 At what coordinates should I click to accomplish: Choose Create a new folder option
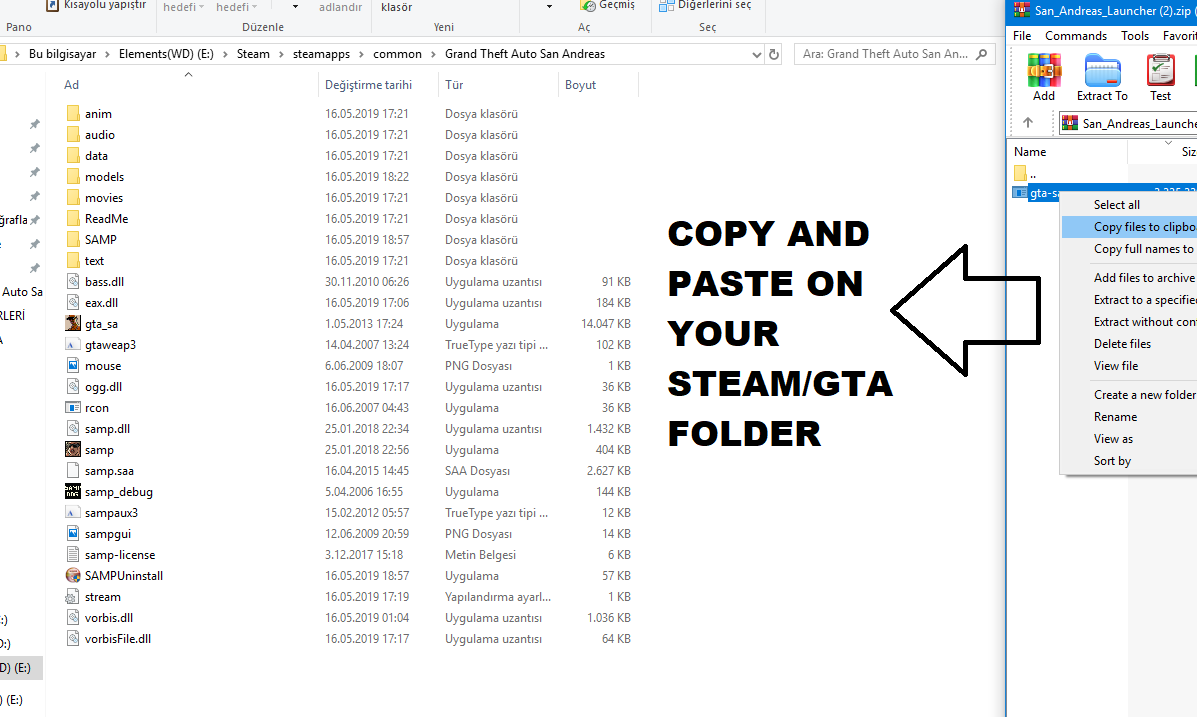(x=1129, y=395)
